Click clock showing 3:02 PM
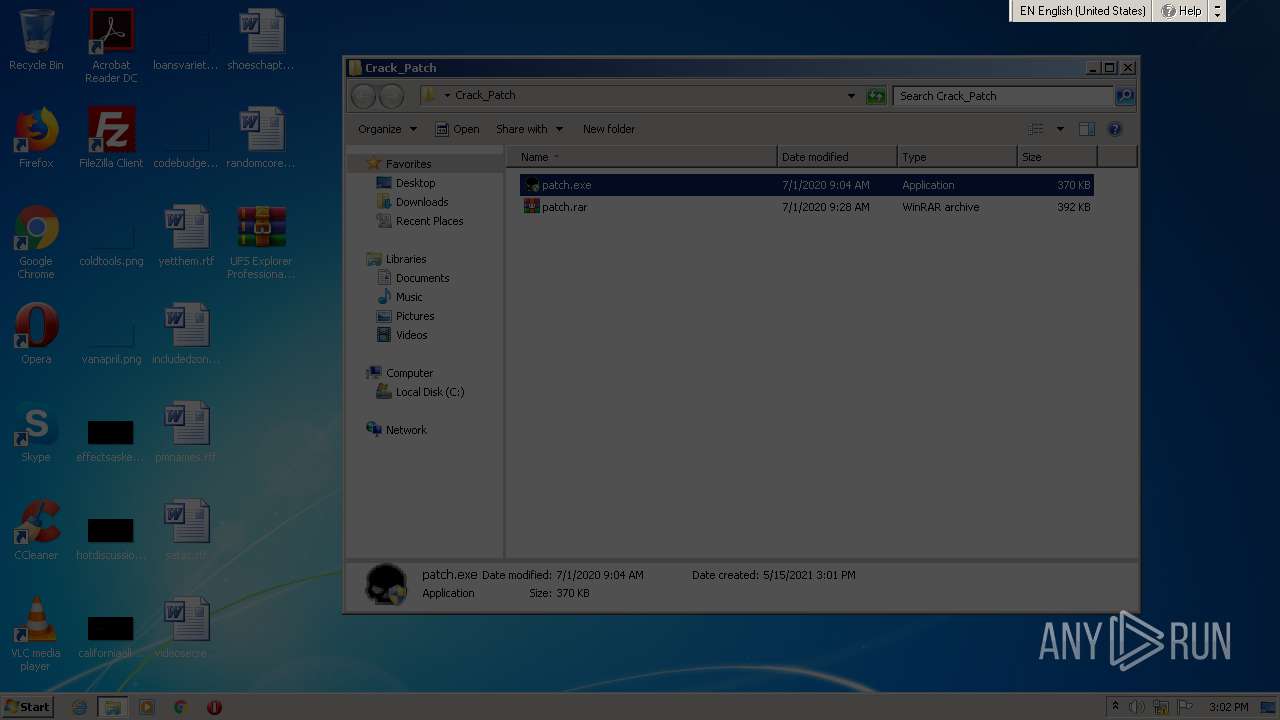The height and width of the screenshot is (720, 1280). 1228,707
